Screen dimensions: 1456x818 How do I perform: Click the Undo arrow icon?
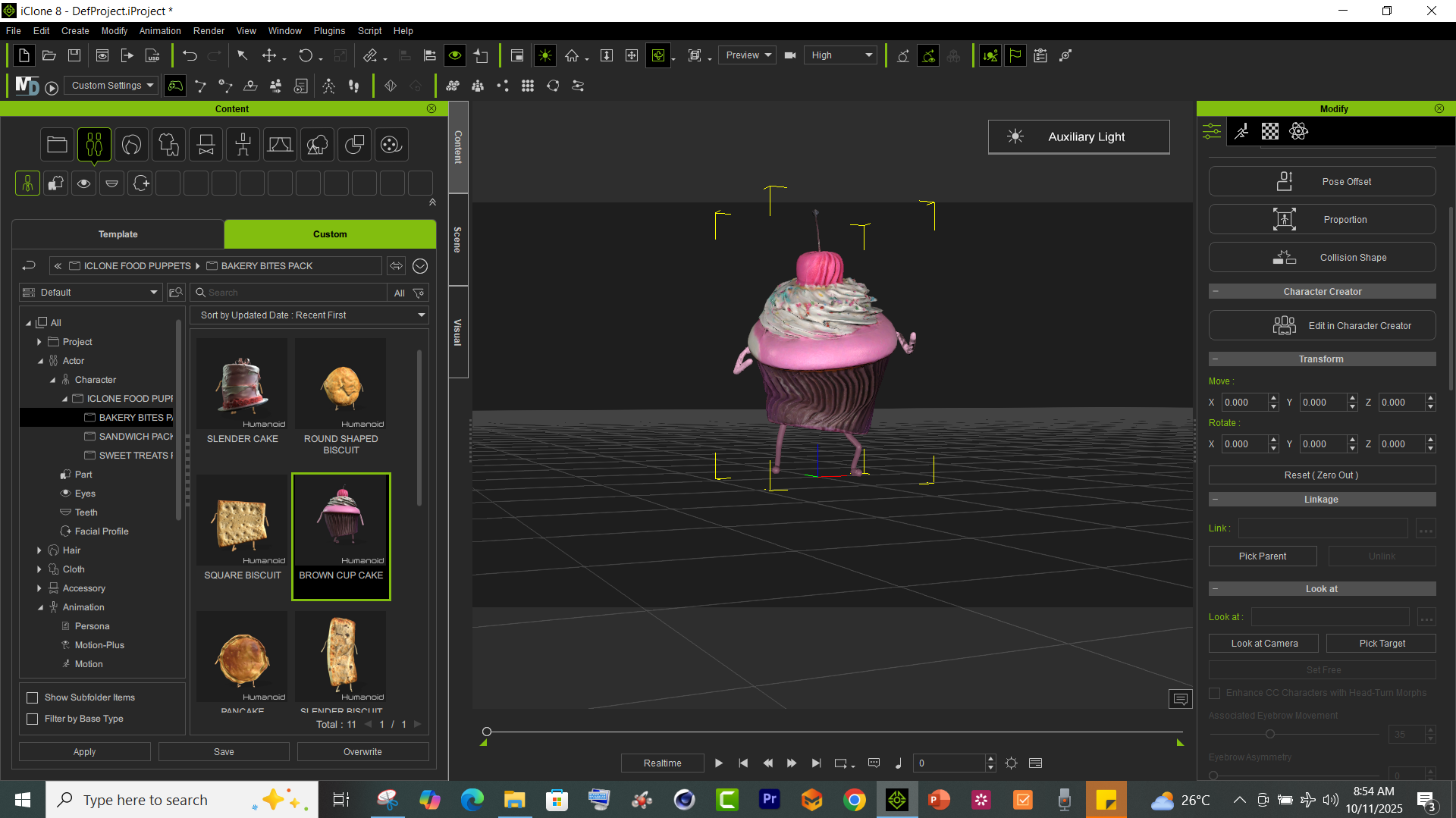coord(190,55)
